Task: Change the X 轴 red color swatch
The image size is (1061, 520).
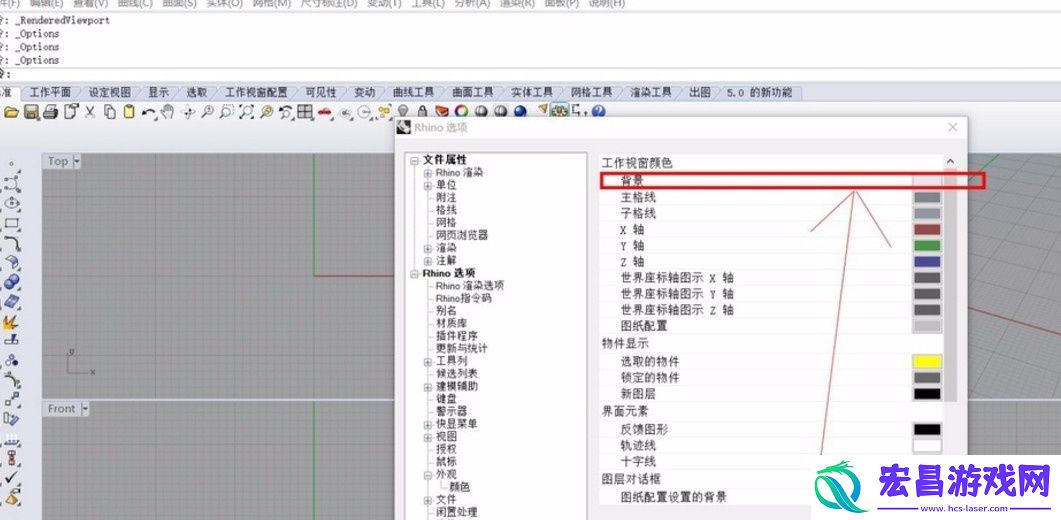Action: click(x=927, y=230)
